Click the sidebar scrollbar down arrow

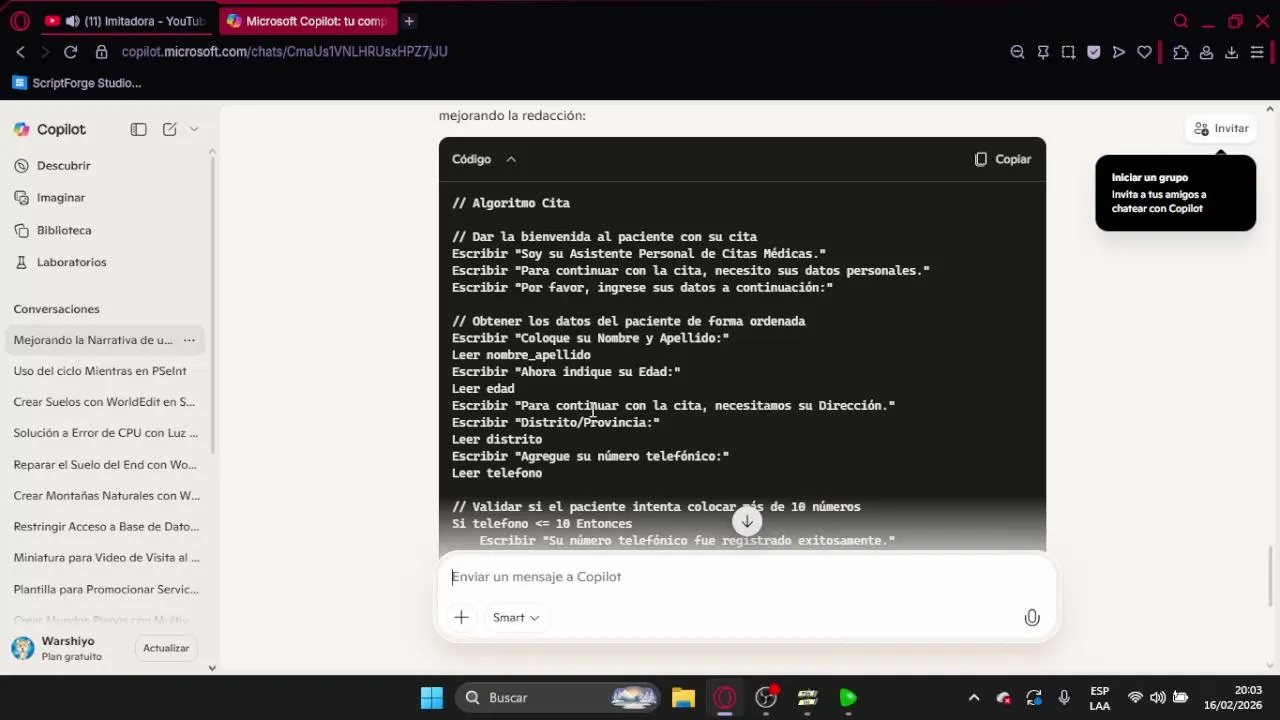coord(212,668)
